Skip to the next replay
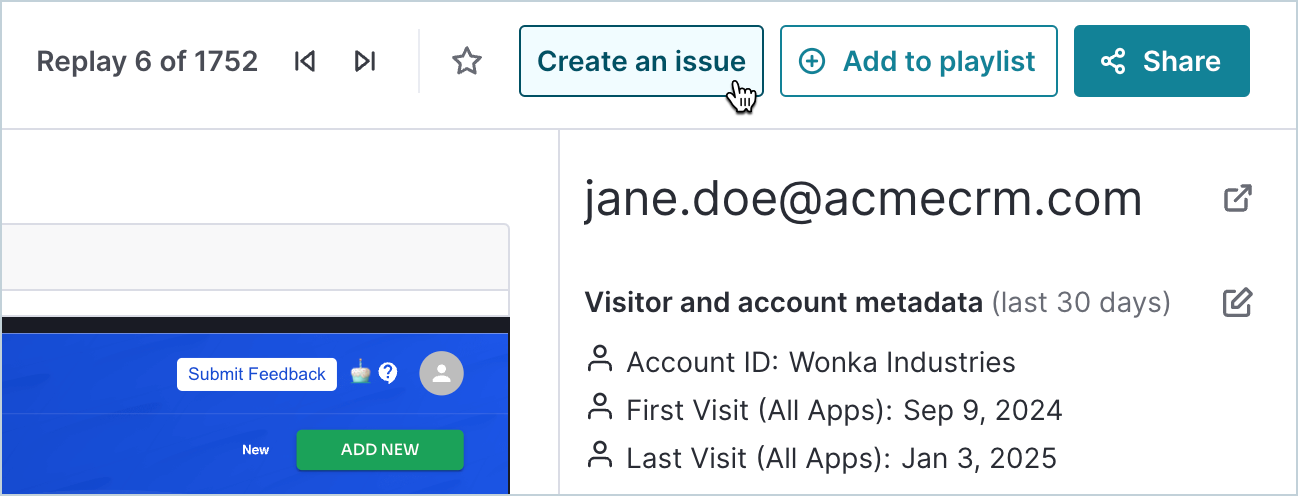Image resolution: width=1298 pixels, height=496 pixels. 365,62
